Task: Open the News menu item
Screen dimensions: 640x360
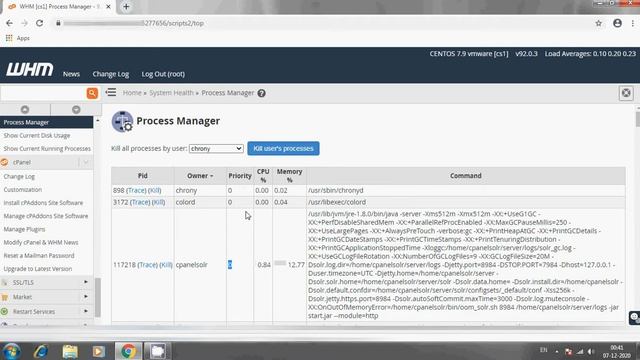Action: (x=71, y=74)
